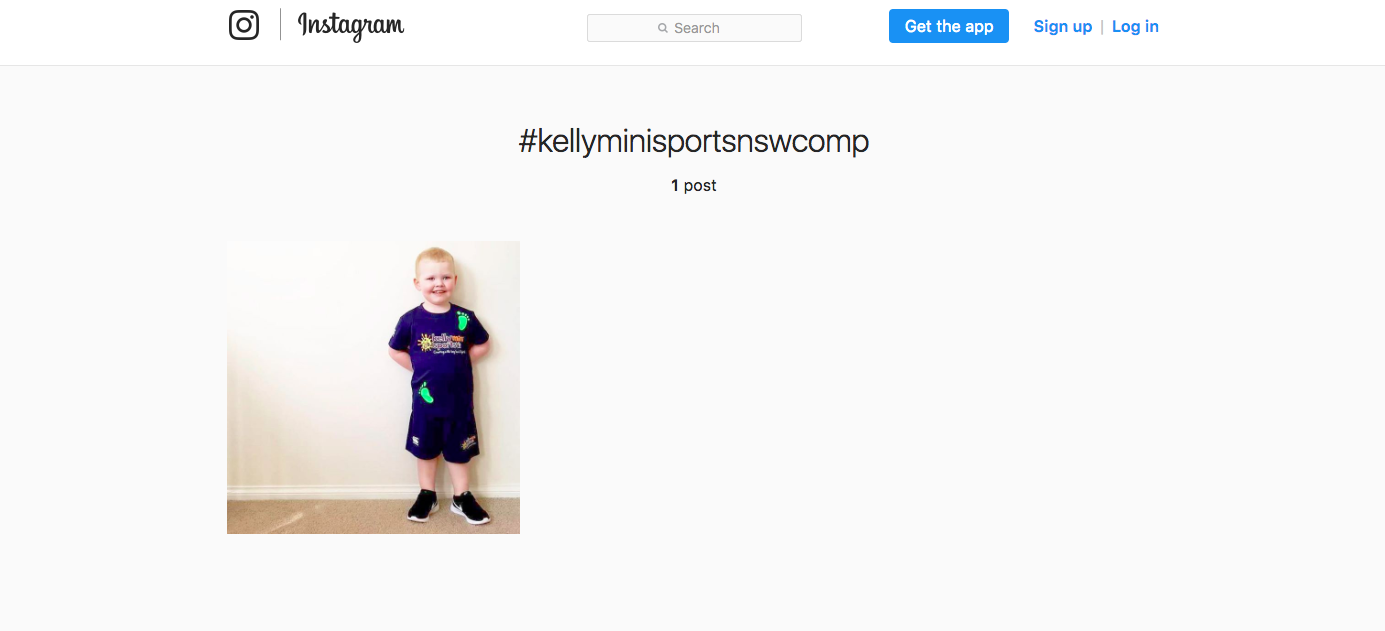
Task: Focus the Search input field
Action: point(694,28)
